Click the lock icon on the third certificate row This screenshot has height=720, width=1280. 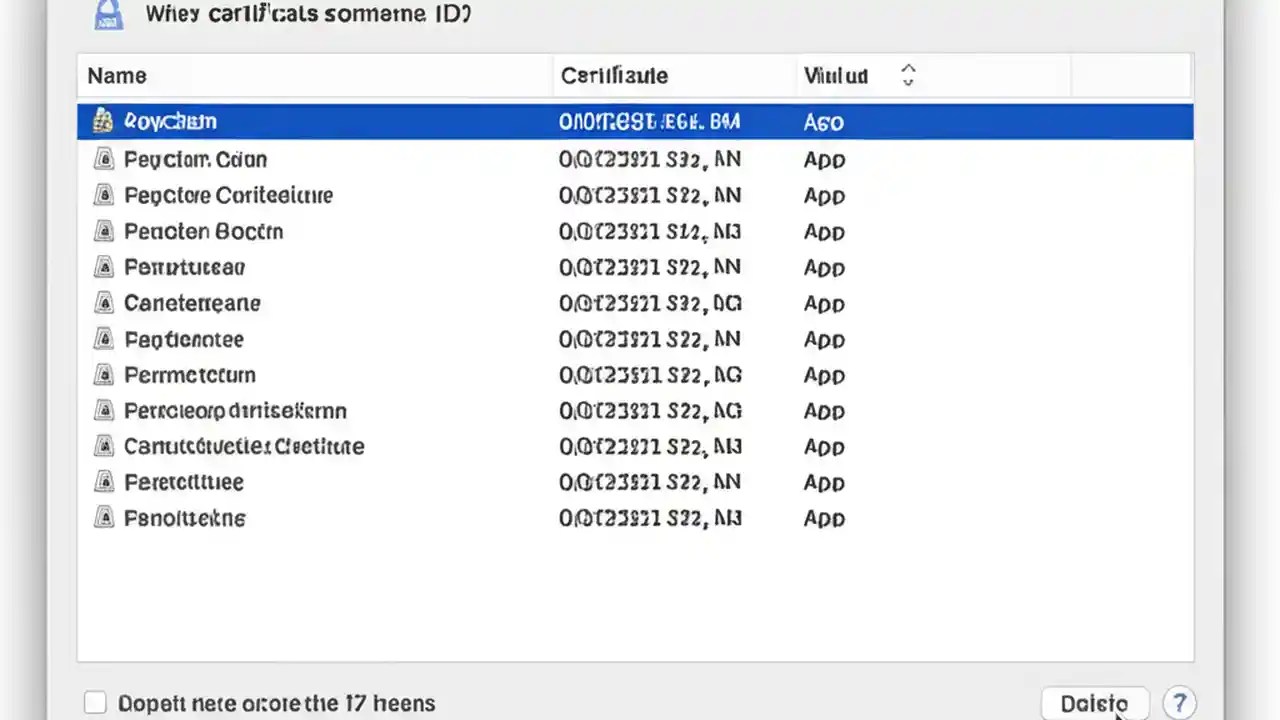click(104, 195)
